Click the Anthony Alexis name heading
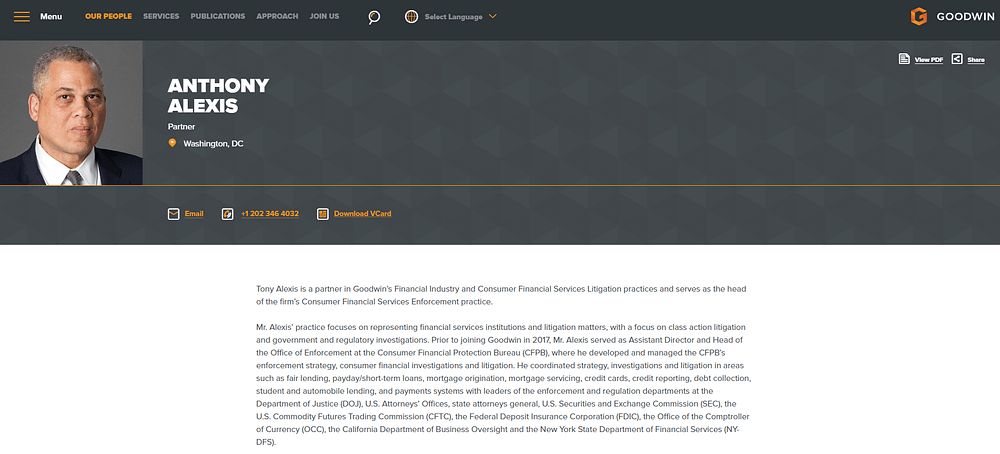1000x454 pixels. click(218, 96)
